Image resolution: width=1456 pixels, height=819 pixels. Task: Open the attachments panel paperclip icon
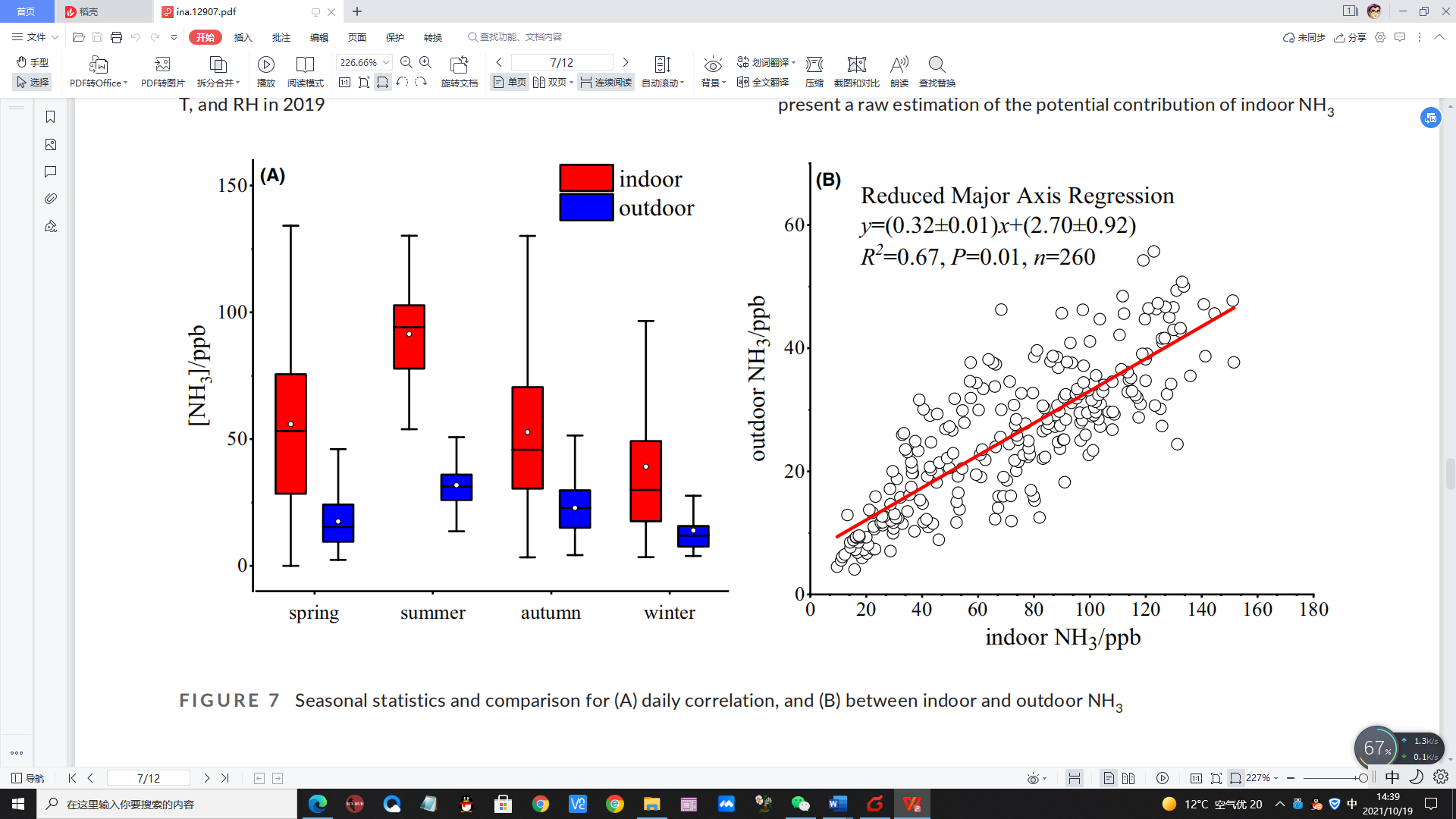(51, 199)
